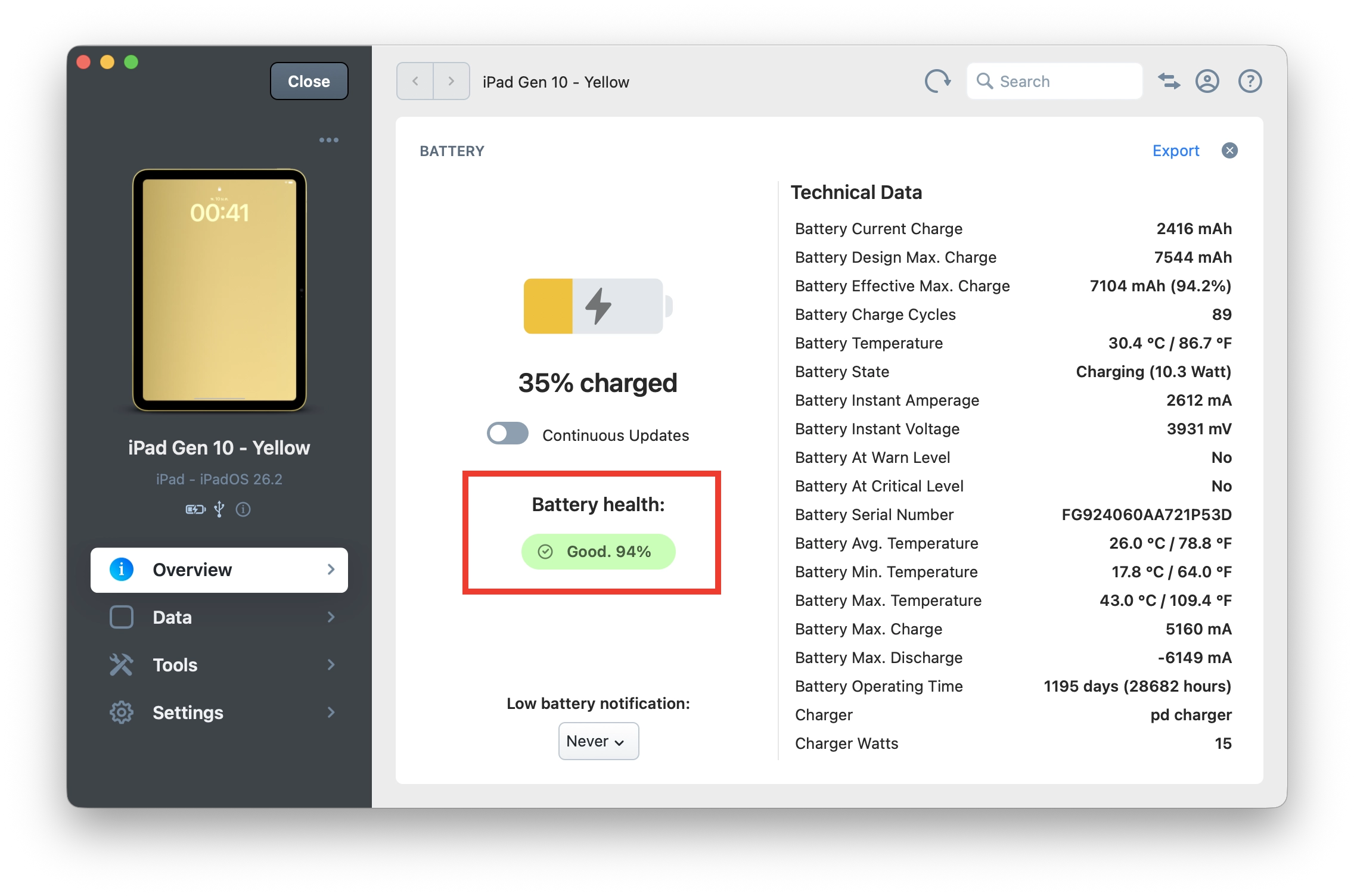Click the iPad device thumbnail image

(219, 290)
